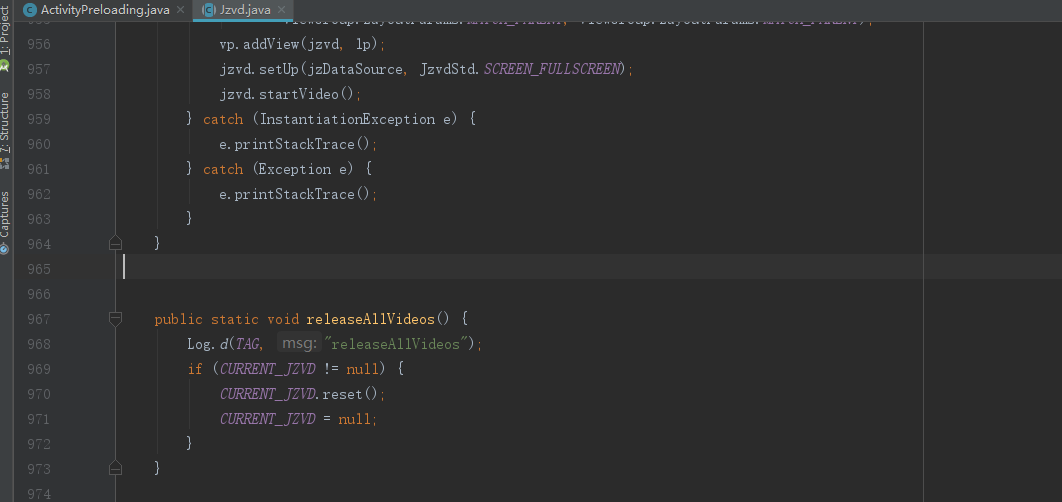Click line number 972 in gutter

(39, 444)
